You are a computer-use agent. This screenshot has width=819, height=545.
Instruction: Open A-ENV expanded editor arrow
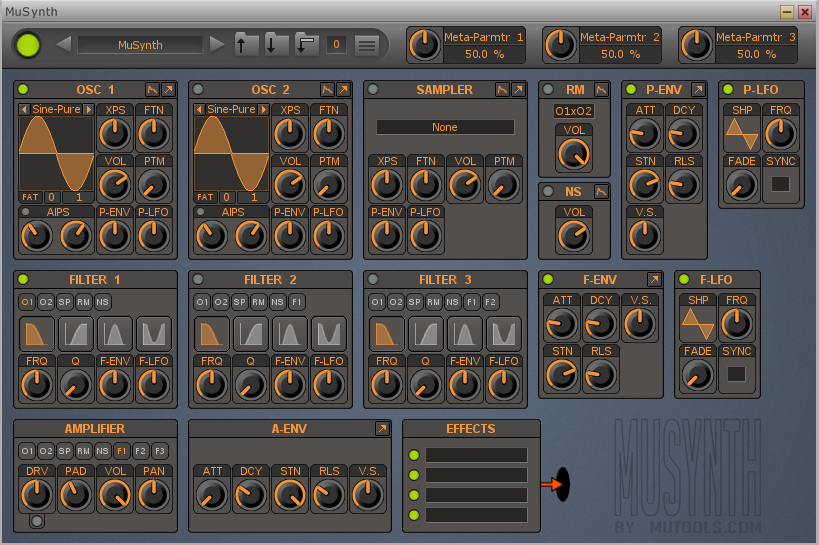tap(382, 428)
